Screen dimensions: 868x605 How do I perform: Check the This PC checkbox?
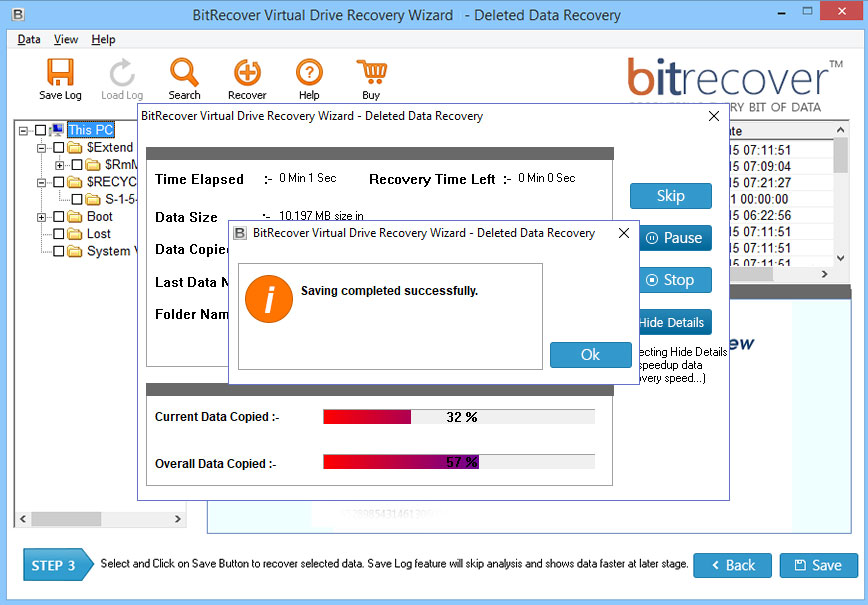click(x=42, y=129)
